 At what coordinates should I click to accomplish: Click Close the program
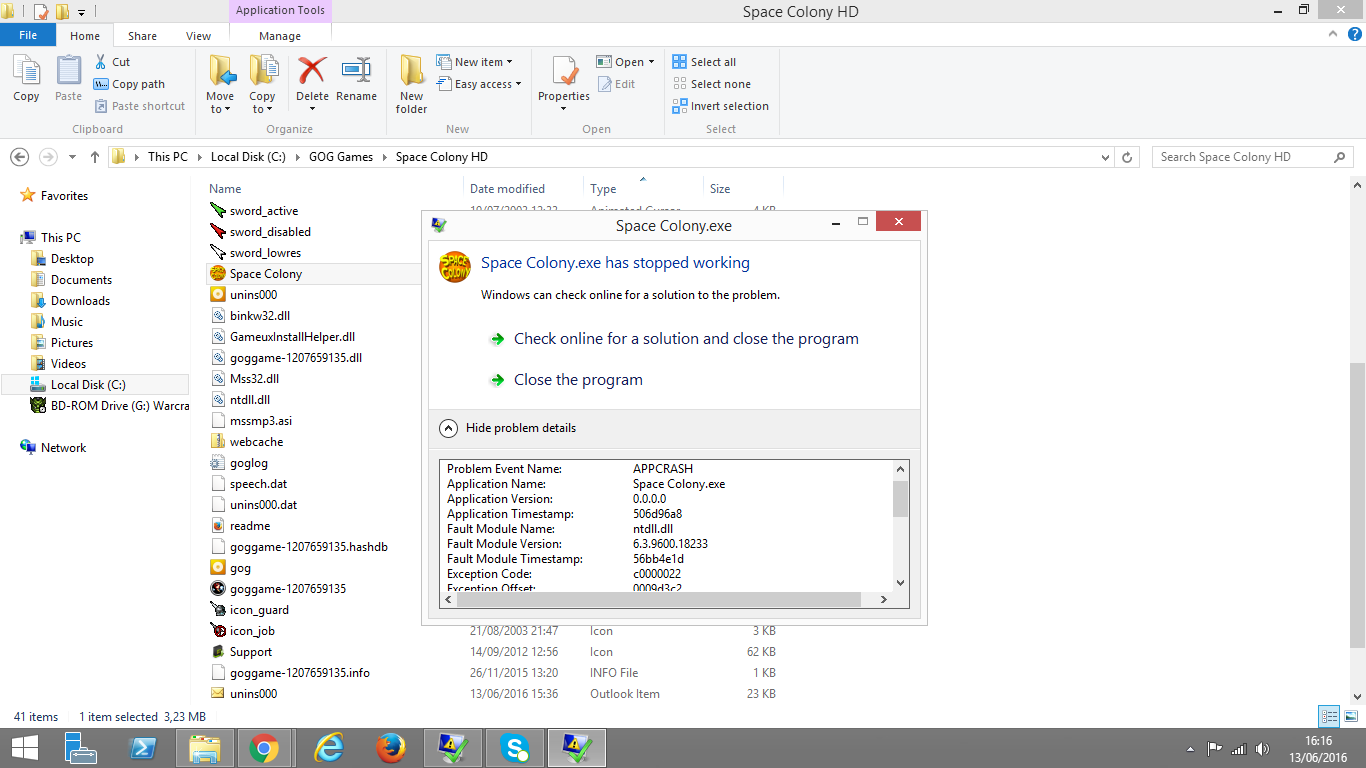578,380
